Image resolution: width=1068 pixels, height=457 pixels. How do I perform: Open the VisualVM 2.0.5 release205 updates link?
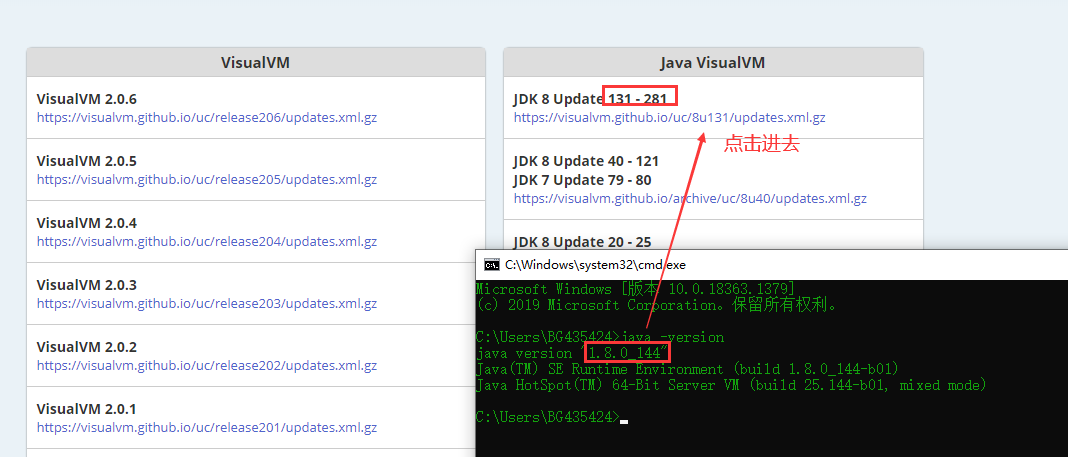click(x=206, y=180)
